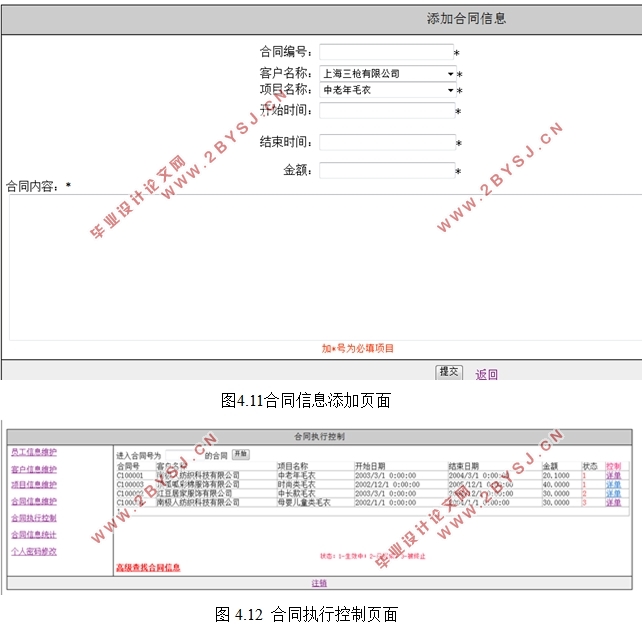Open 详单 link for the 中长款毛衣 row
This screenshot has width=642, height=625.
pyautogui.click(x=613, y=494)
